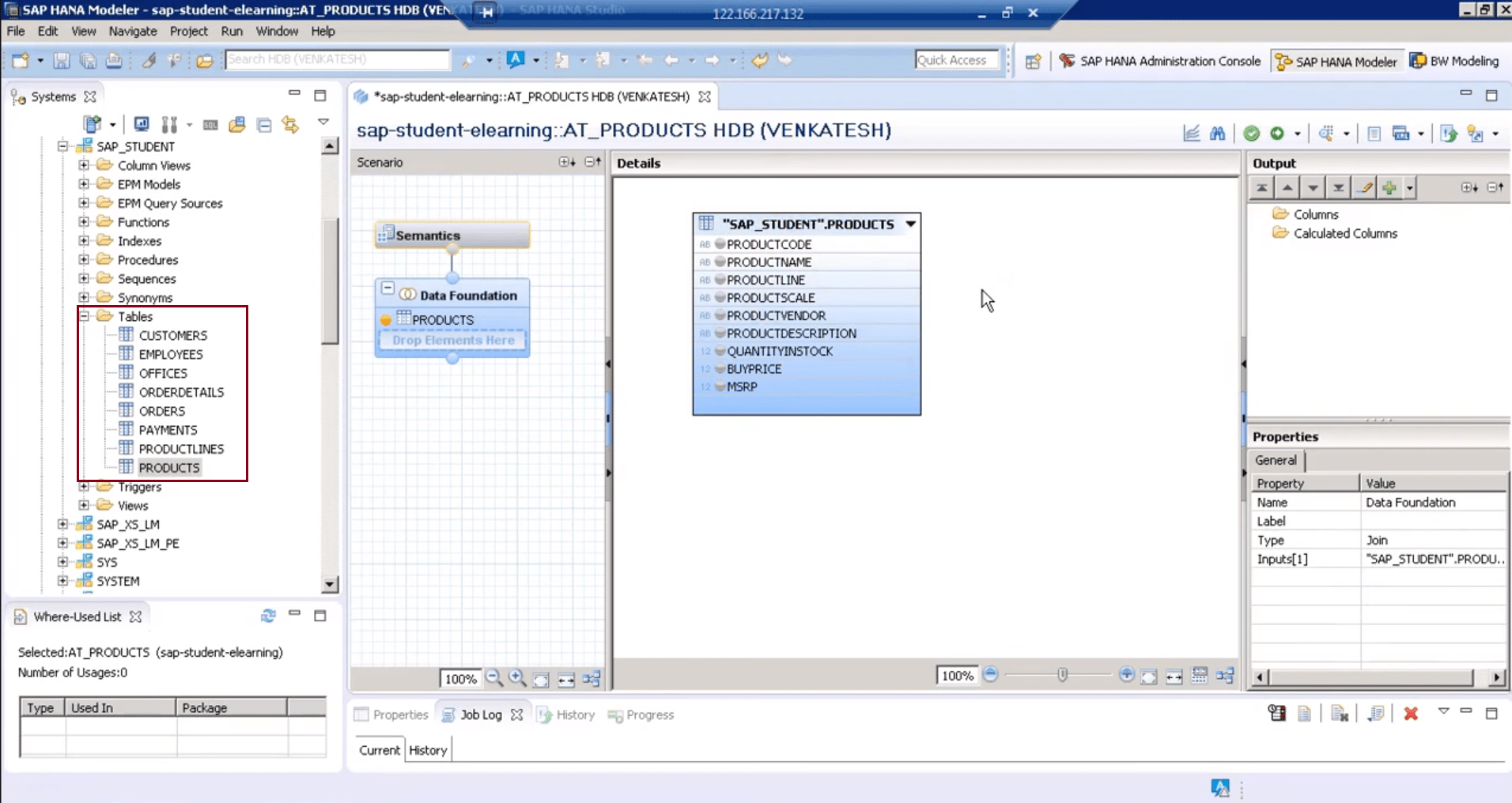Adjust the Details panel zoom slider
The height and width of the screenshot is (803, 1512).
click(1063, 675)
